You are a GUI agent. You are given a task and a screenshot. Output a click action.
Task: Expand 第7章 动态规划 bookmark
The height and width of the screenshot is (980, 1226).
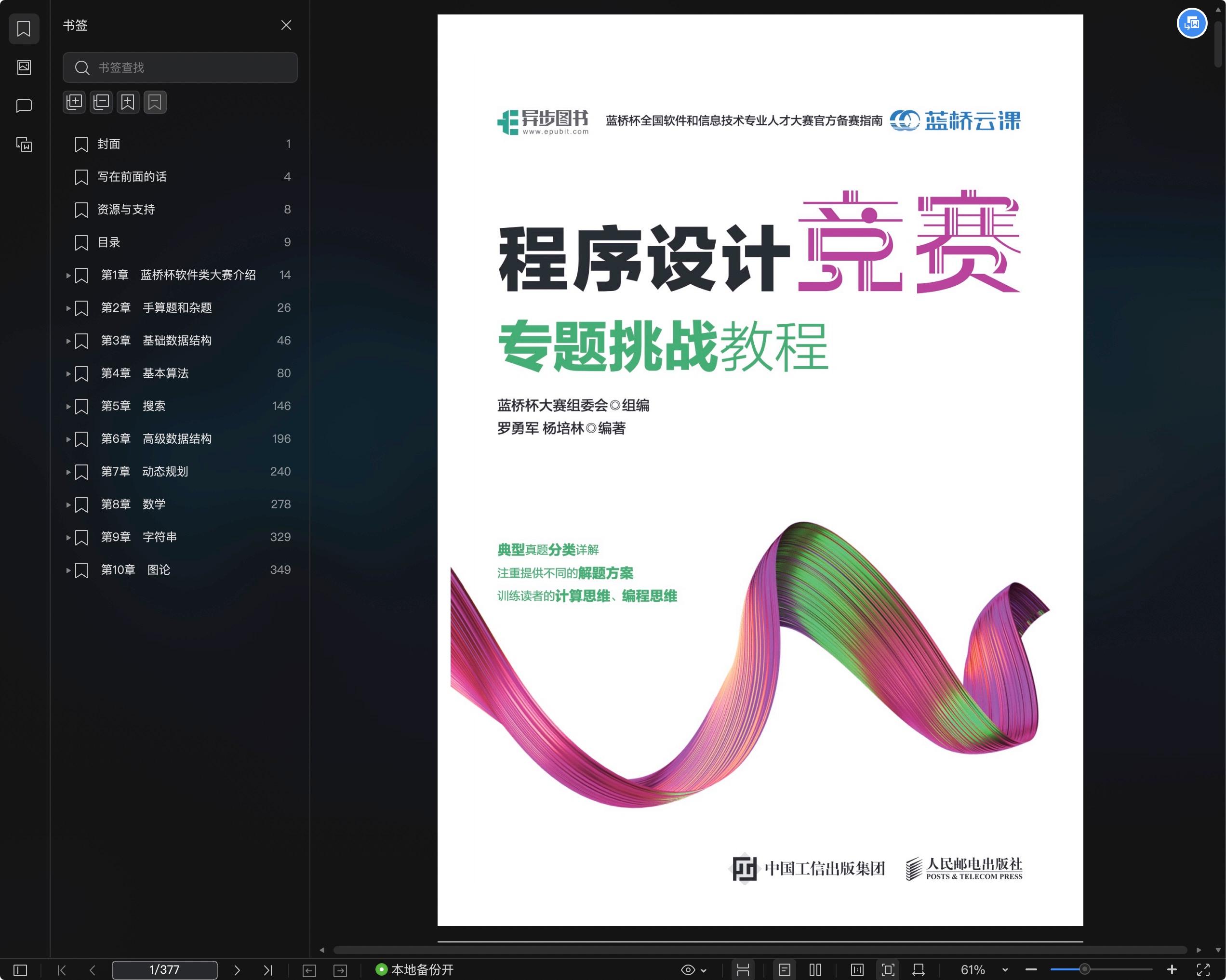pos(68,472)
